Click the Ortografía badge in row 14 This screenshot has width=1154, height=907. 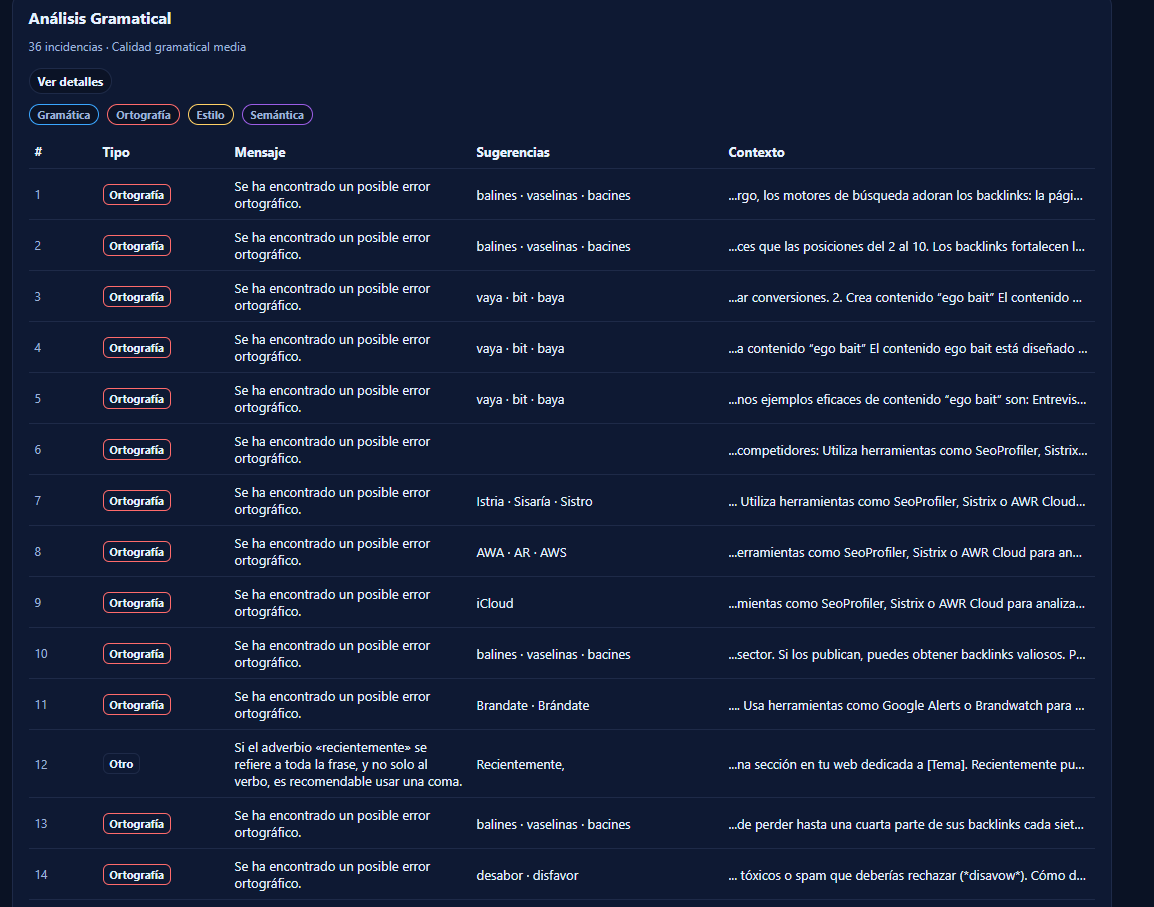point(137,875)
